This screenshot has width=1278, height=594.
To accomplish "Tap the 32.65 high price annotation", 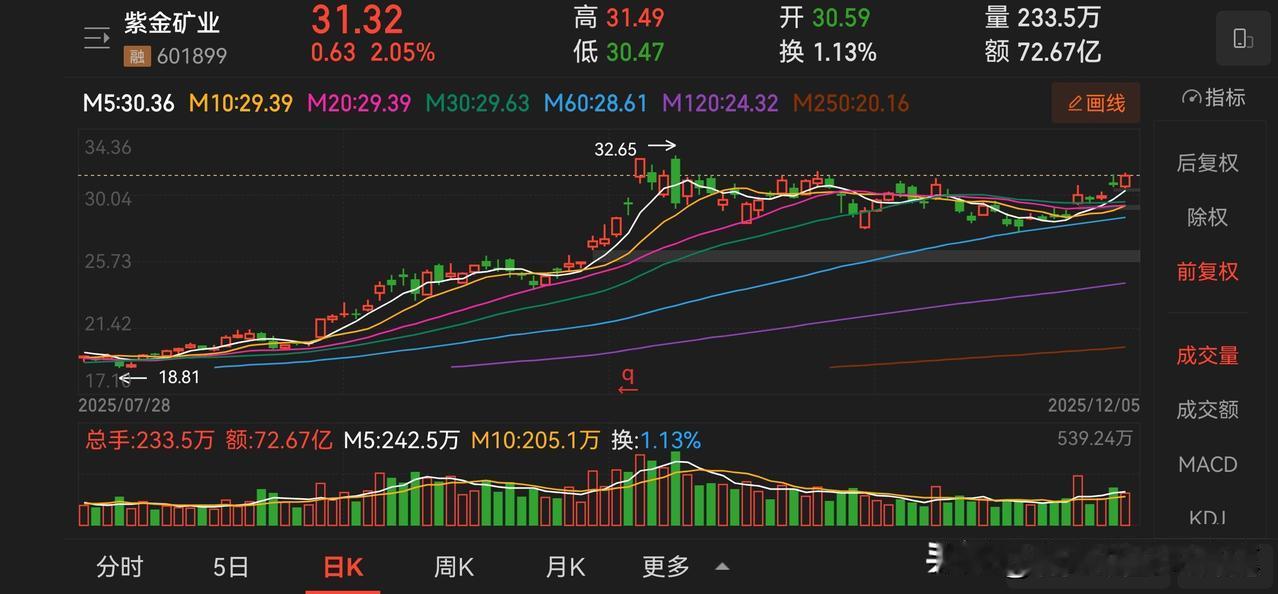I will tap(615, 149).
